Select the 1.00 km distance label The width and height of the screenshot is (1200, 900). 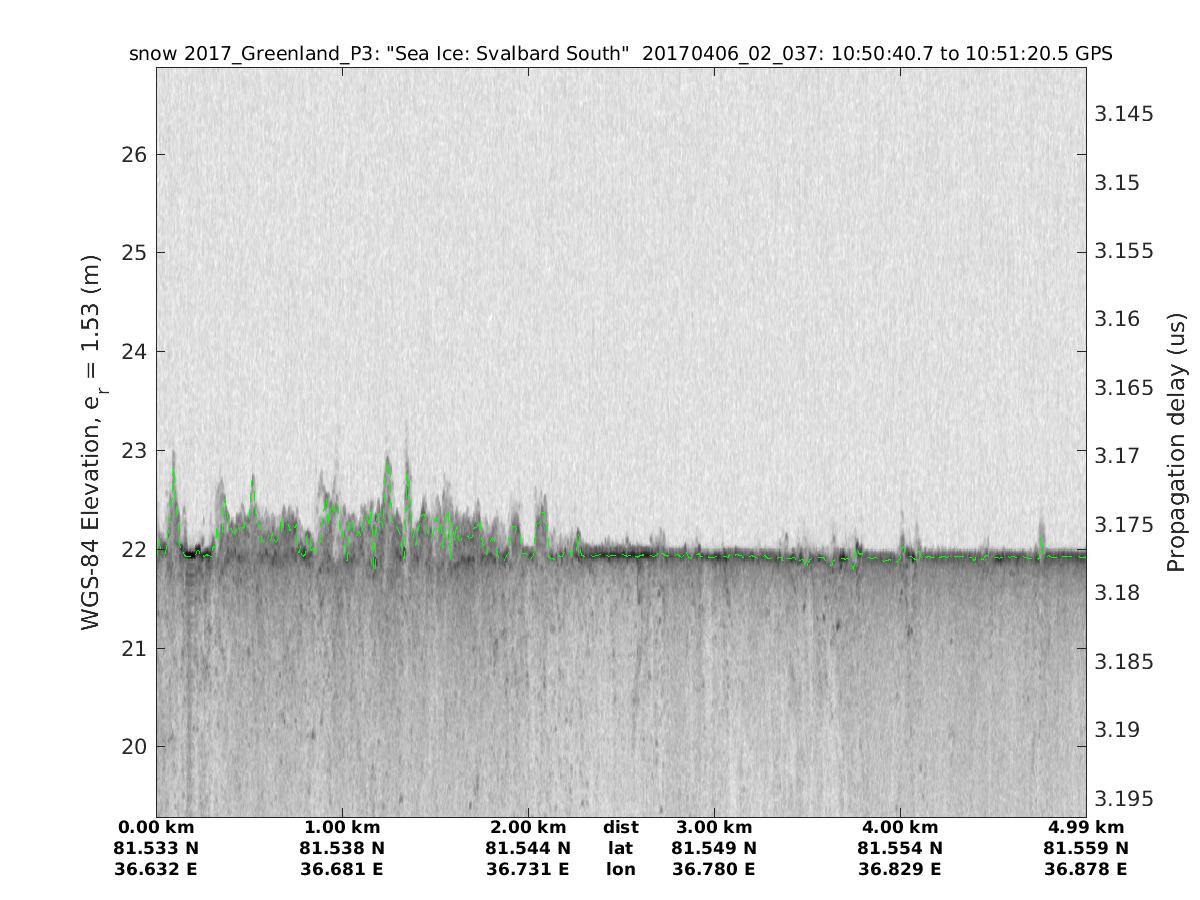[342, 827]
